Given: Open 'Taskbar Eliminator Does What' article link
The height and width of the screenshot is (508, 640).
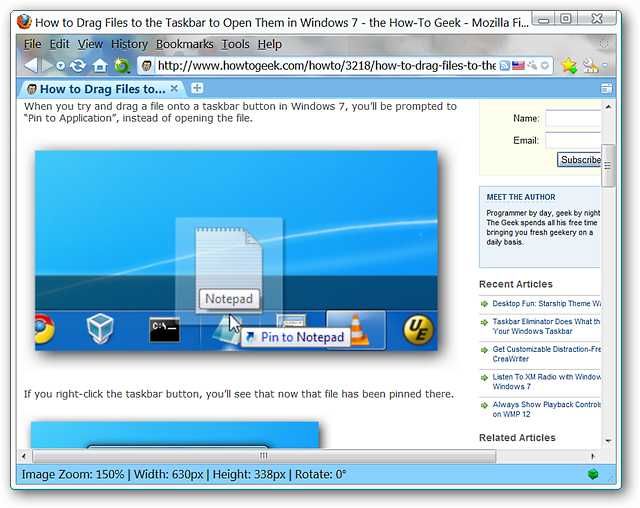Looking at the screenshot, I should point(546,326).
